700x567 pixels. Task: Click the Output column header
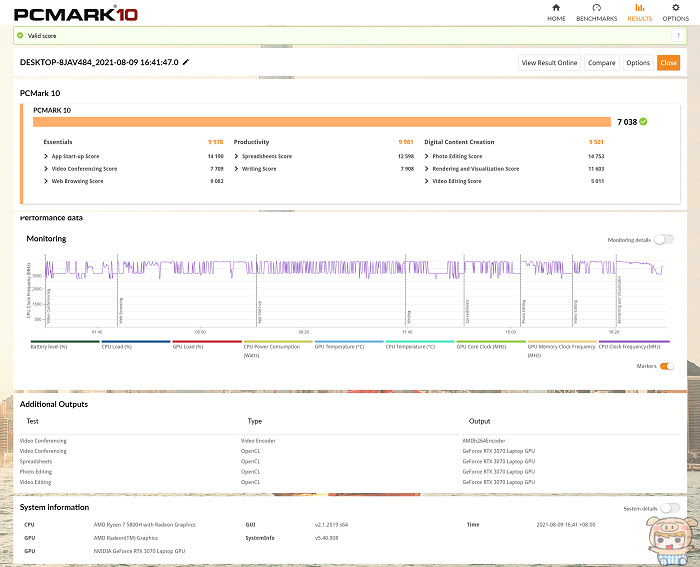pos(479,421)
